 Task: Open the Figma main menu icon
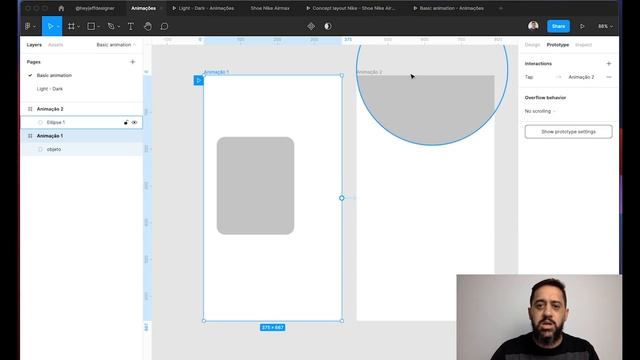pos(28,26)
